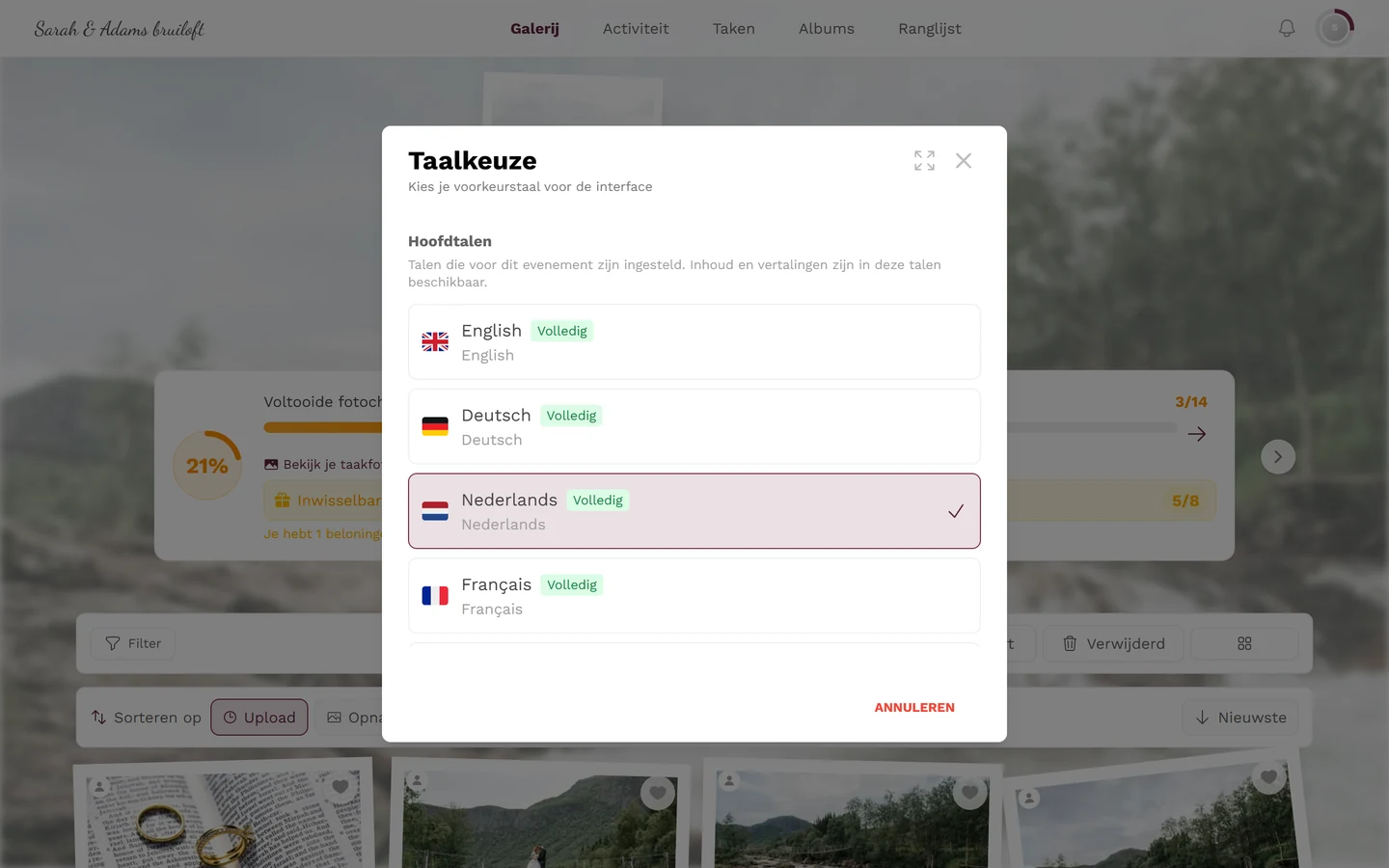
Task: Sort gallery by Upload
Action: (x=259, y=718)
